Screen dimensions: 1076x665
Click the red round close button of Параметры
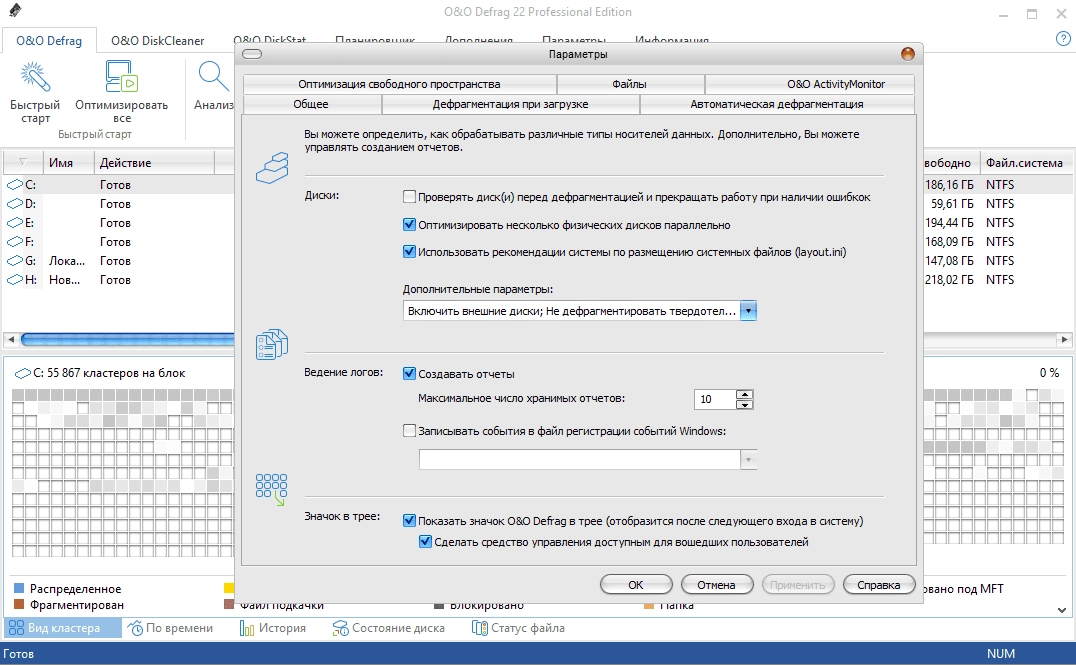907,54
